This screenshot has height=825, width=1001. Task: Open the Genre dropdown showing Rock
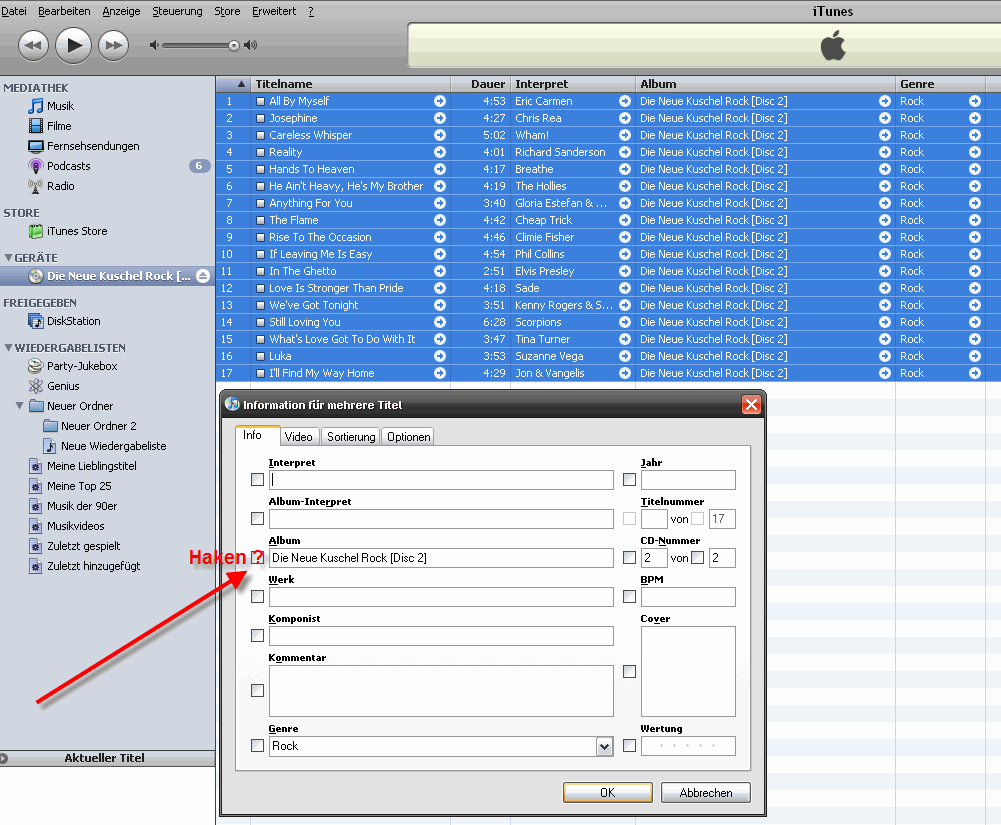pos(605,746)
